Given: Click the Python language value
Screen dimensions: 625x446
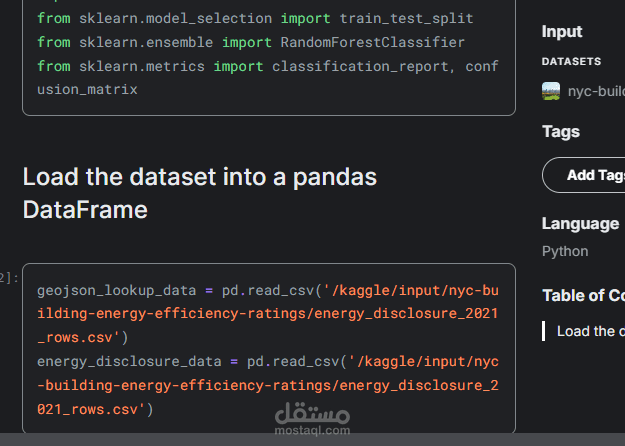Looking at the screenshot, I should pos(565,251).
